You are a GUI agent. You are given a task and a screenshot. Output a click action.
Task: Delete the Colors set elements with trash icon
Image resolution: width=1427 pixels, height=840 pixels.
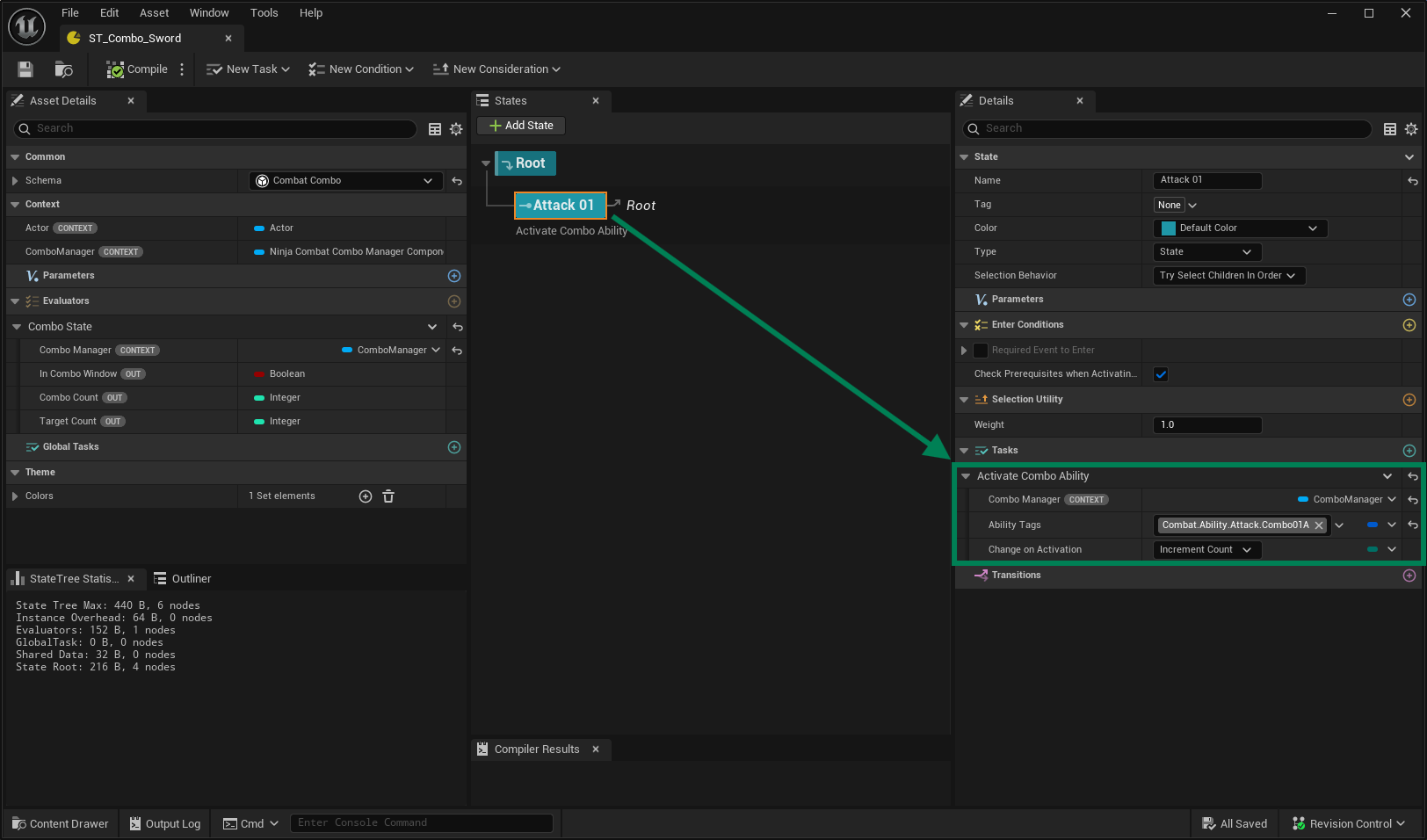(388, 496)
